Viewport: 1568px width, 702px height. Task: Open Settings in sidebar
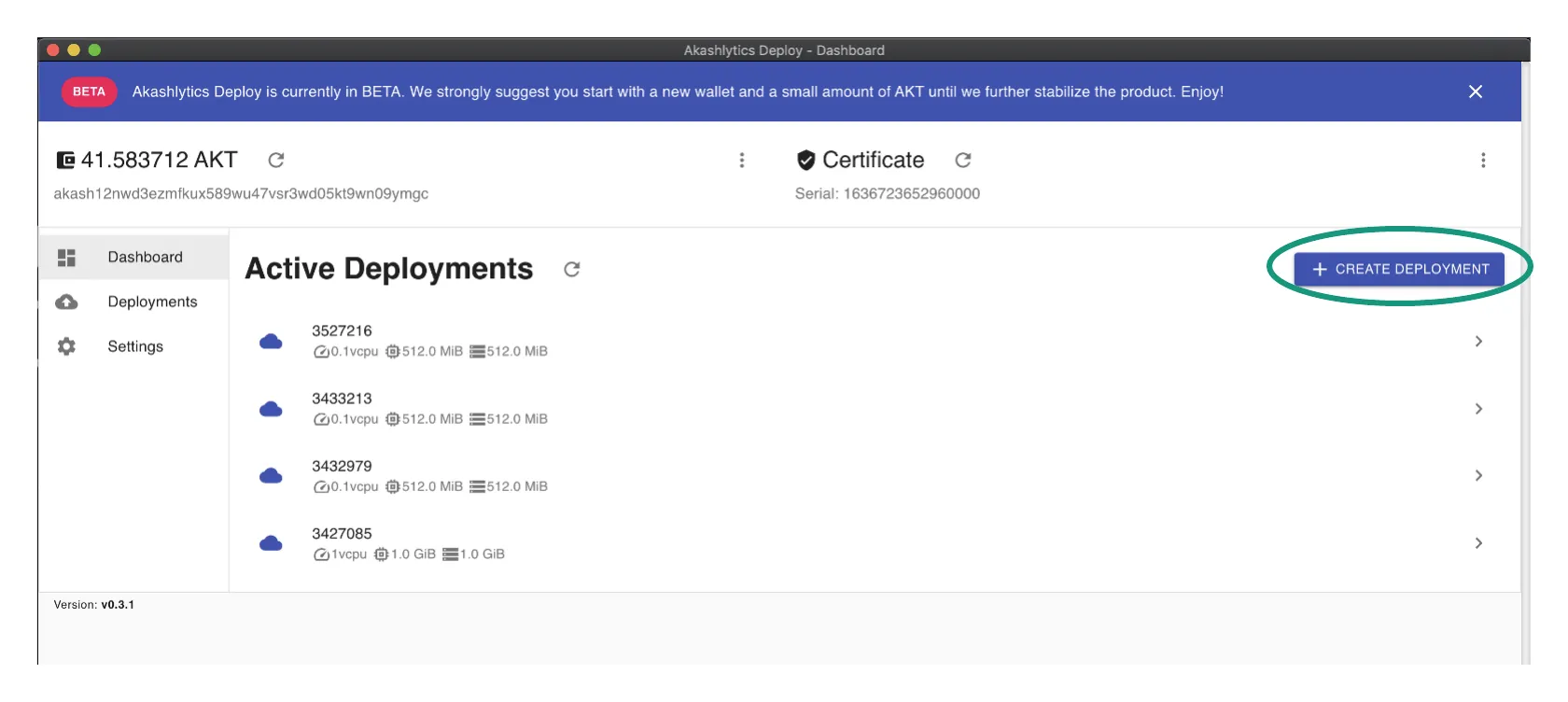point(135,347)
